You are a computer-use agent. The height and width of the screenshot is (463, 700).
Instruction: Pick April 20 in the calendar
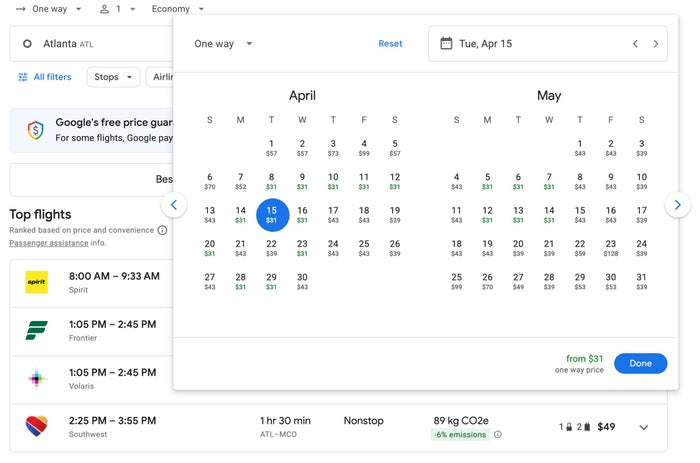tap(210, 248)
